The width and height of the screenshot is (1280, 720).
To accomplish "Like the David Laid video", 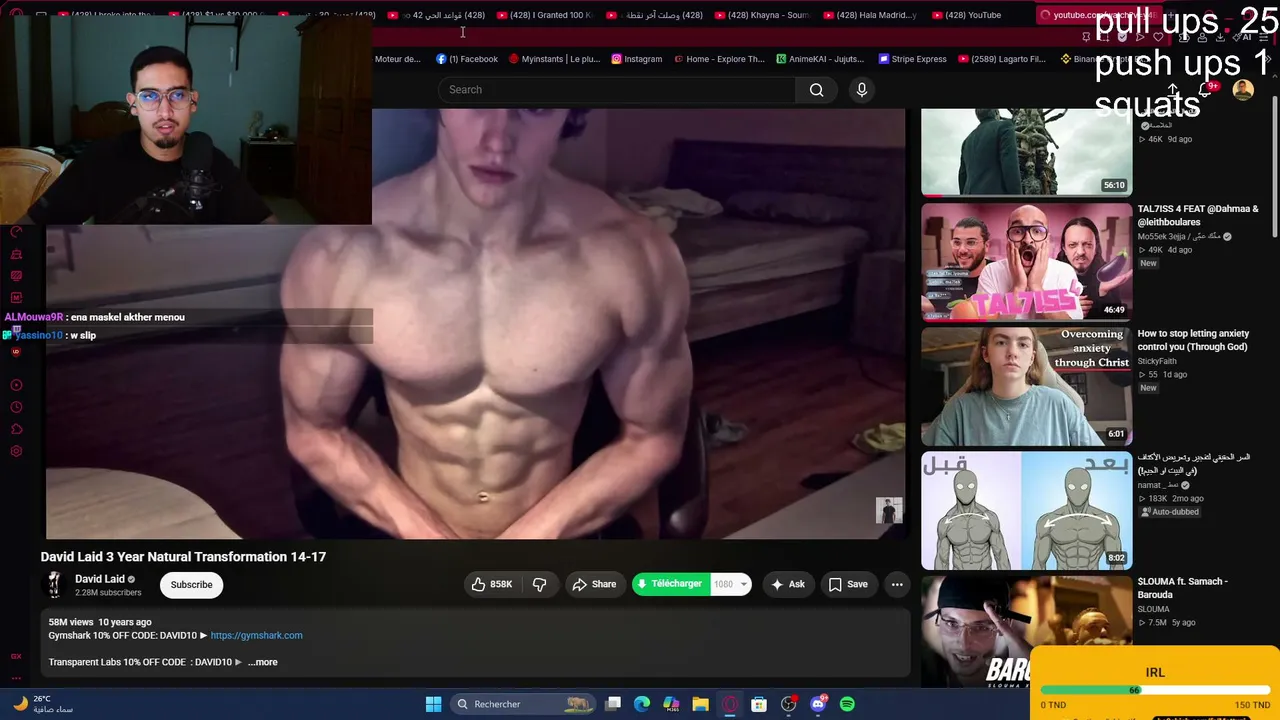I will coord(492,584).
